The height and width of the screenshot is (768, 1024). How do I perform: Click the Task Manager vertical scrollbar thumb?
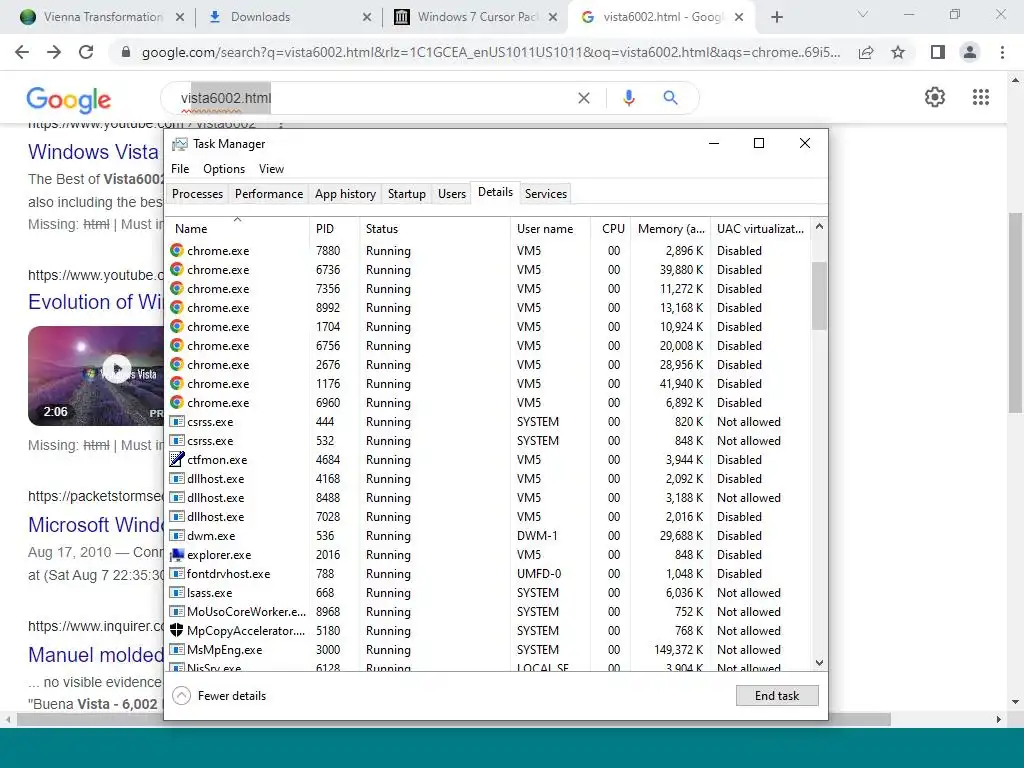819,295
